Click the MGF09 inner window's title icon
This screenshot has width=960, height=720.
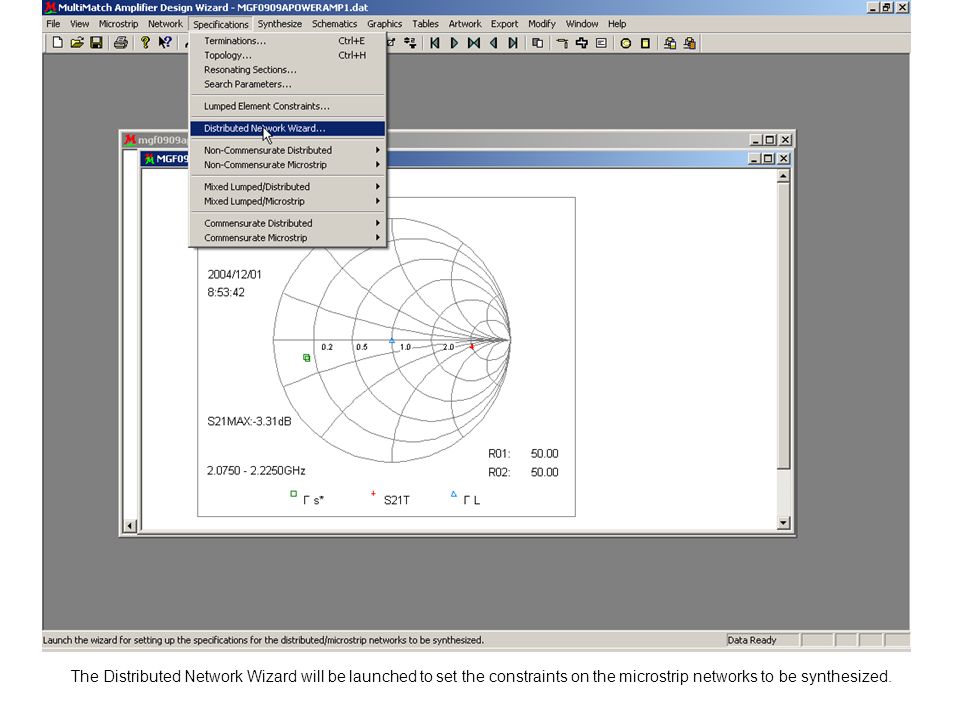point(149,159)
